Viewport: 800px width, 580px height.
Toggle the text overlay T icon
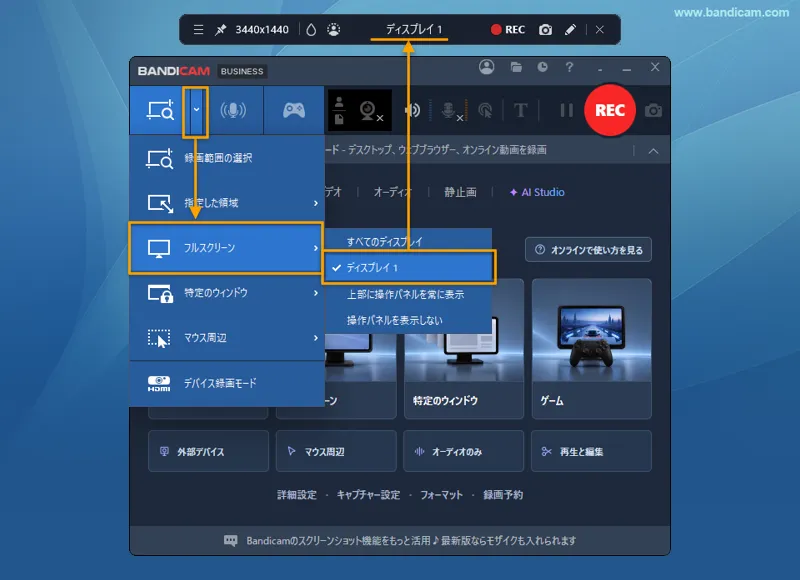(520, 110)
